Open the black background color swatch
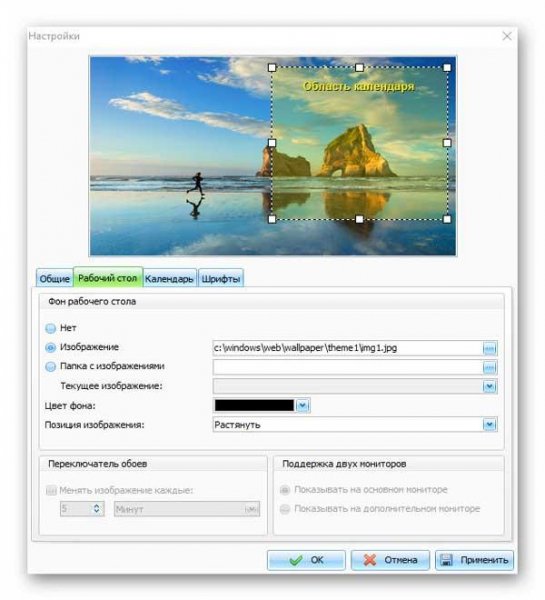Image resolution: width=545 pixels, height=600 pixels. coord(254,405)
